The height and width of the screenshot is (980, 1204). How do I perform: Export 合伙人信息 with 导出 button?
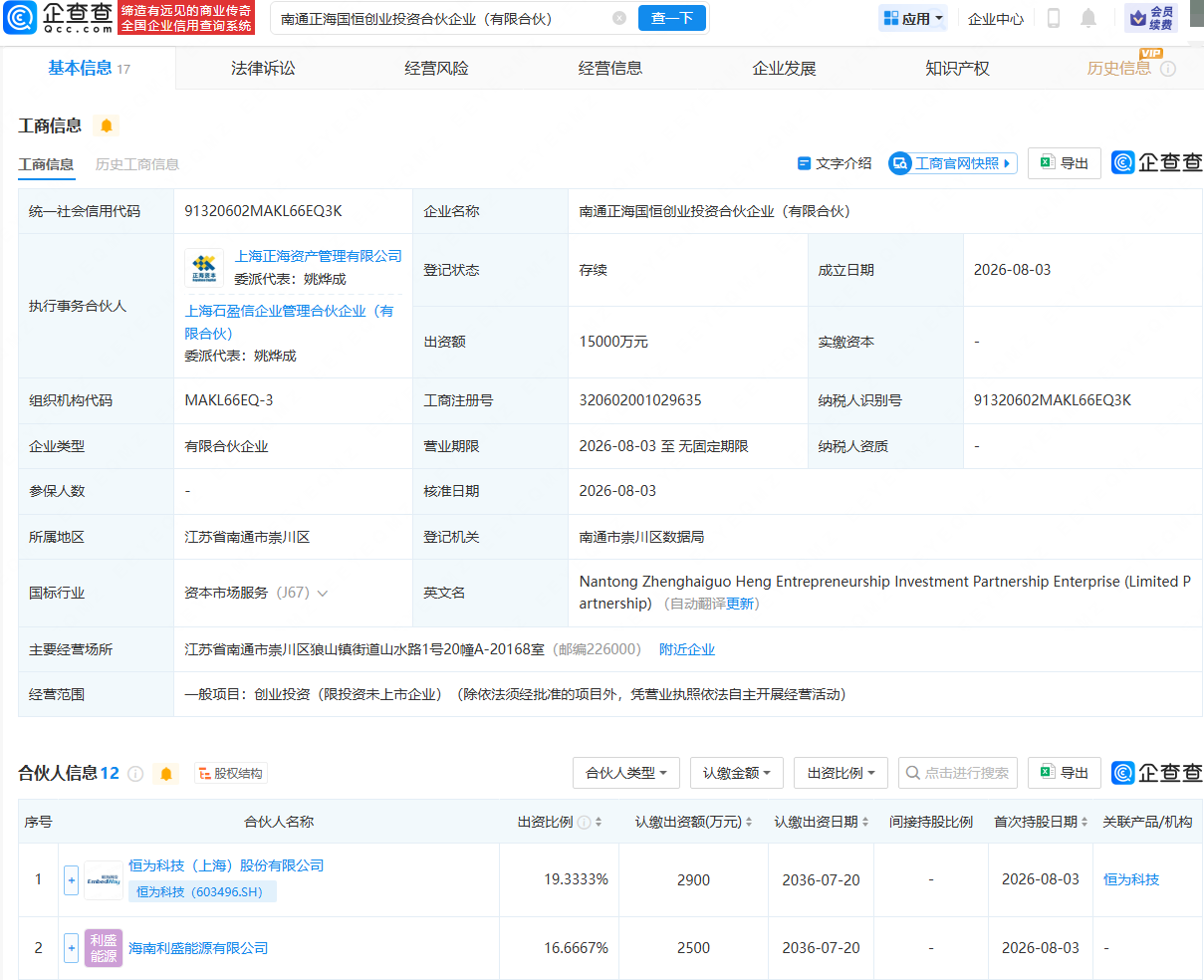point(1064,773)
